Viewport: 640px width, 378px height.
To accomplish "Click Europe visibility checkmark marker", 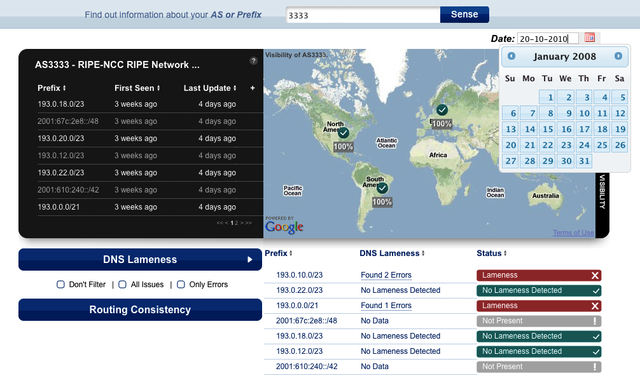I will tap(442, 110).
